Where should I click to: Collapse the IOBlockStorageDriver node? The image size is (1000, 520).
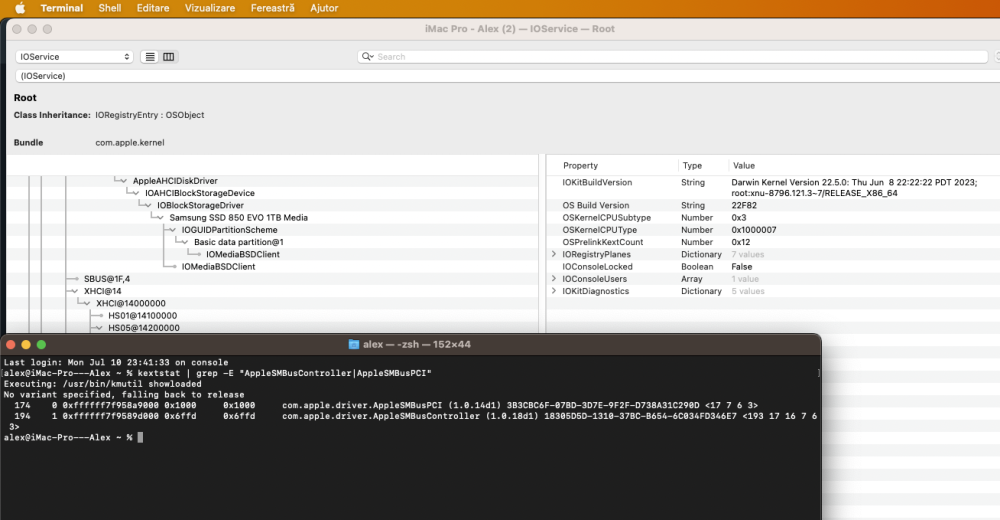click(148, 205)
